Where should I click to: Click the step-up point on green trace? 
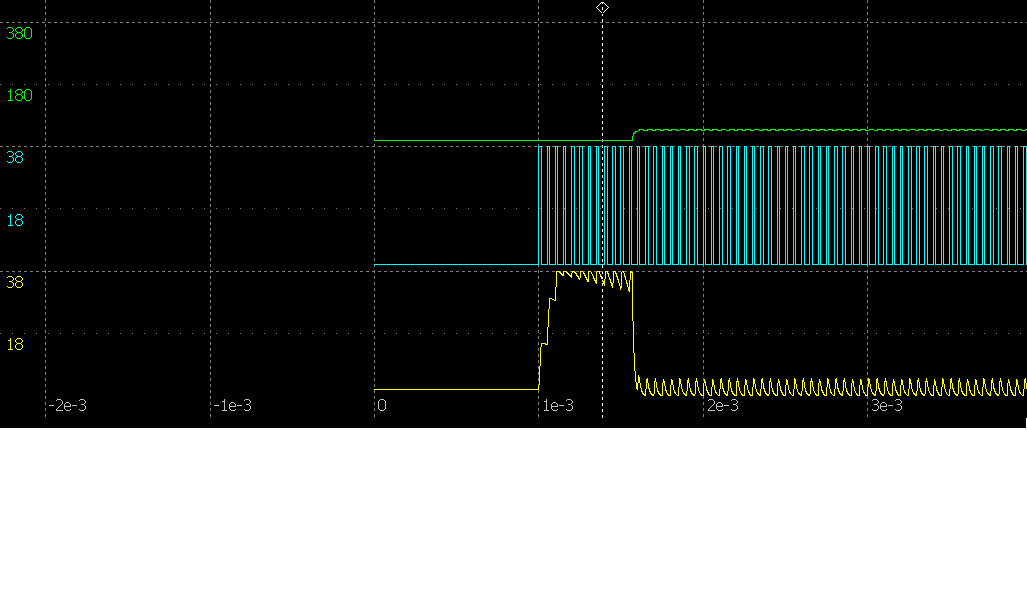click(x=634, y=135)
